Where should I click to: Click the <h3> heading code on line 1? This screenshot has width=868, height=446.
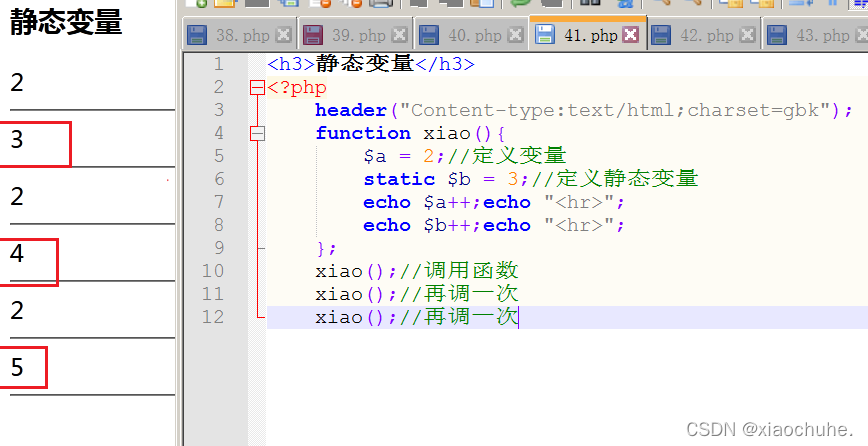click(371, 64)
